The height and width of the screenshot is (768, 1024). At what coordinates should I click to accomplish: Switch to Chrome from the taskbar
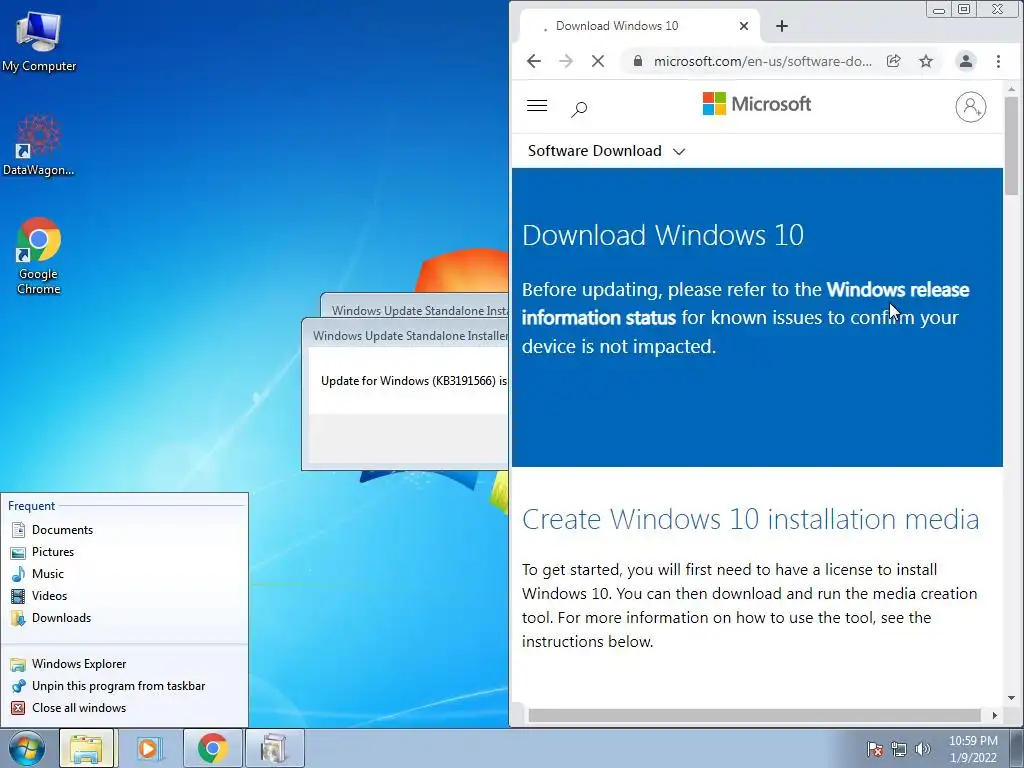(x=212, y=749)
